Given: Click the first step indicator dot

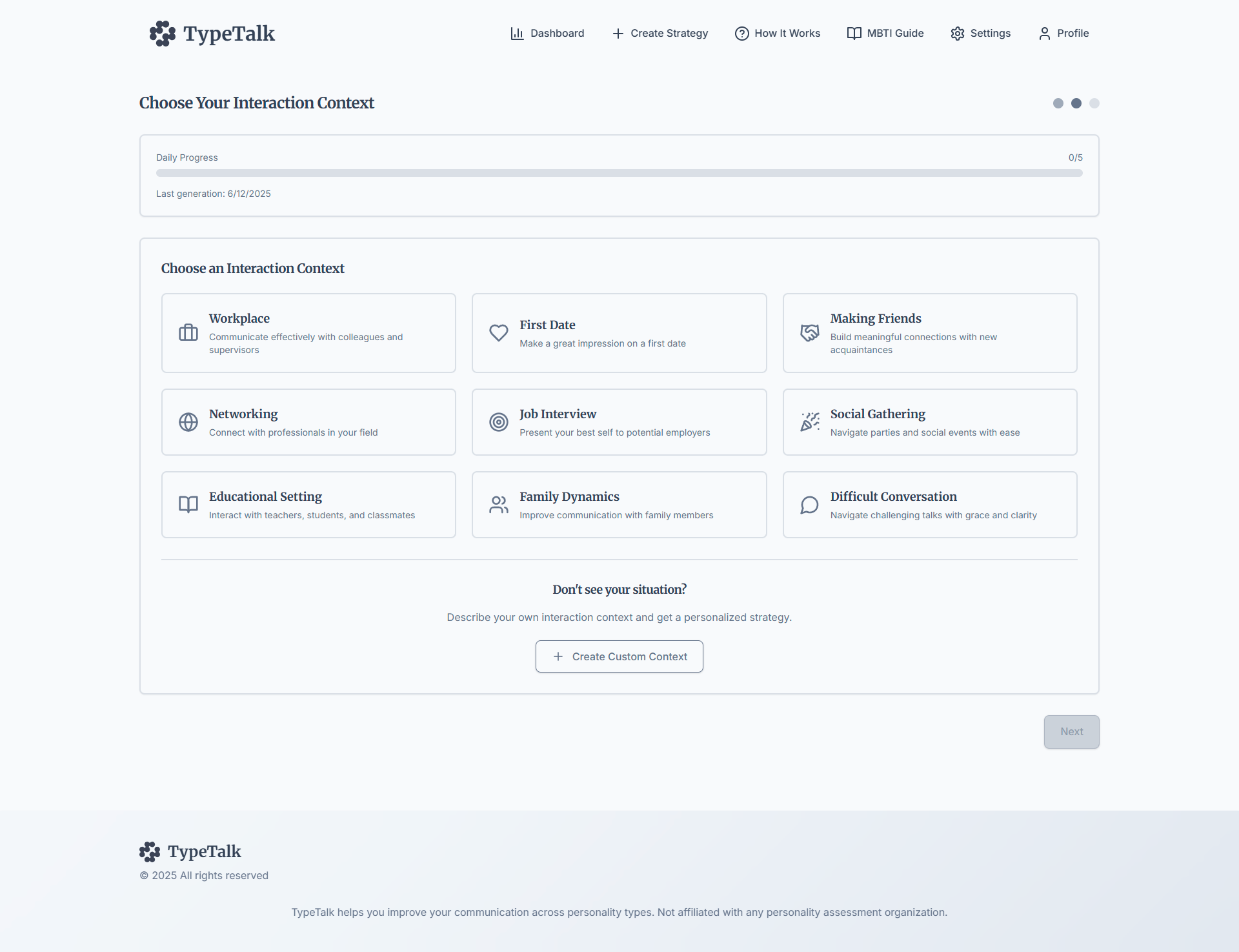Looking at the screenshot, I should tap(1058, 103).
